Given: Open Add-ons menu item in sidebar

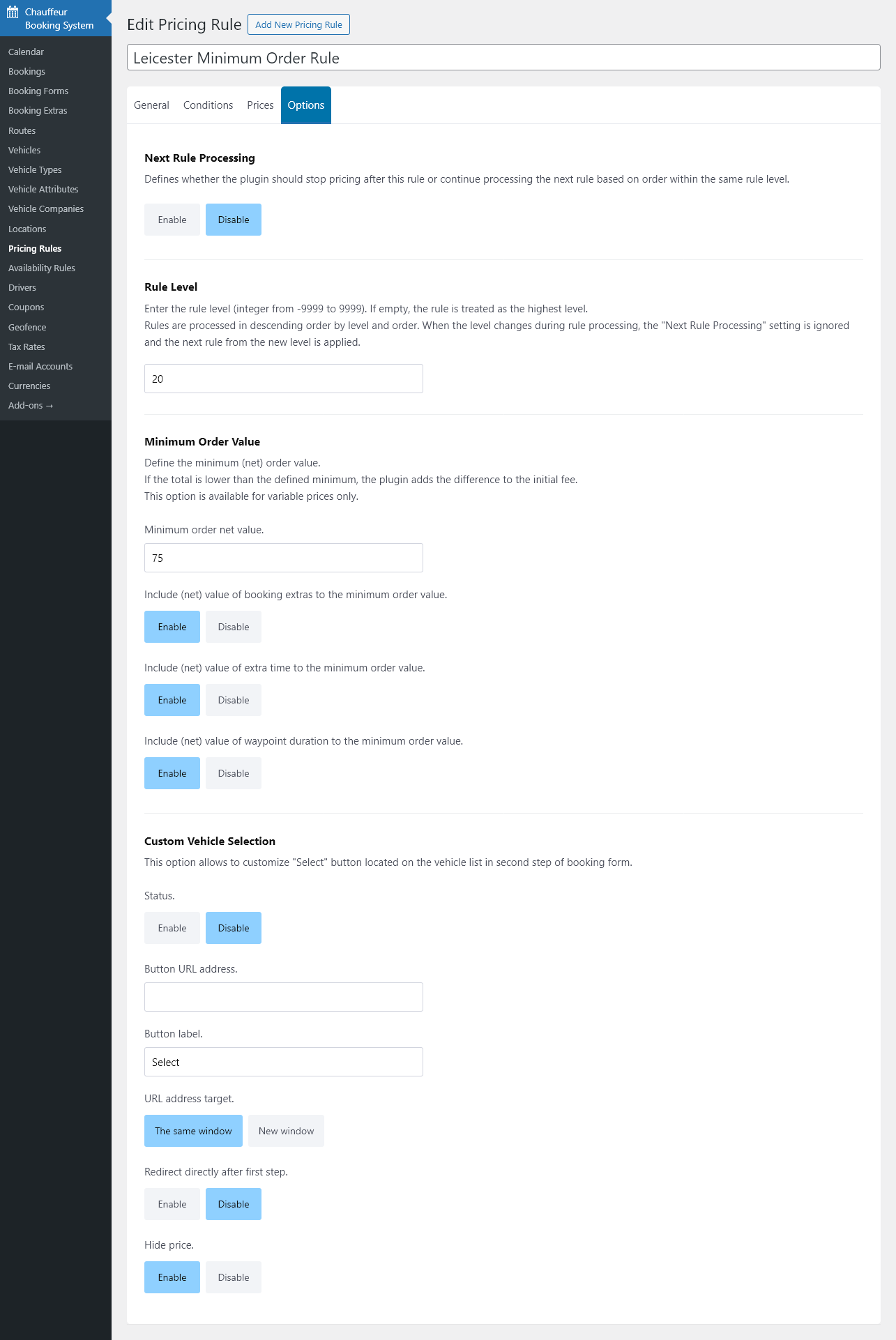Looking at the screenshot, I should [30, 405].
